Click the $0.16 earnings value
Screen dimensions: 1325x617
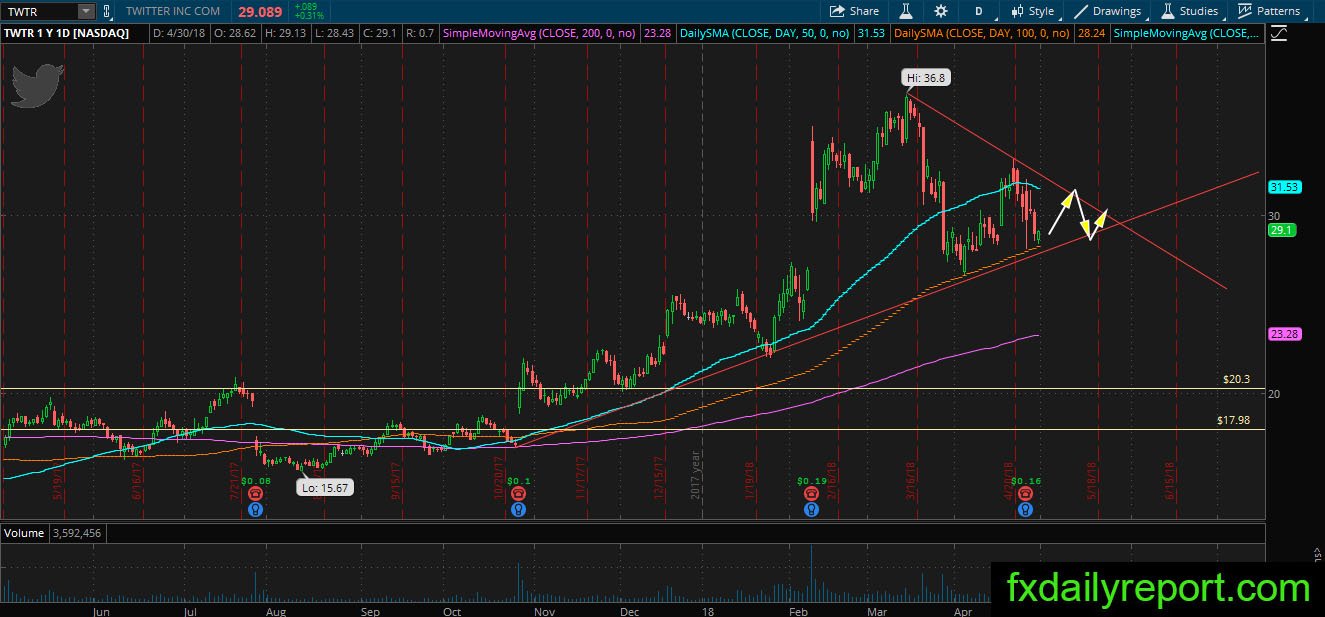[1024, 481]
